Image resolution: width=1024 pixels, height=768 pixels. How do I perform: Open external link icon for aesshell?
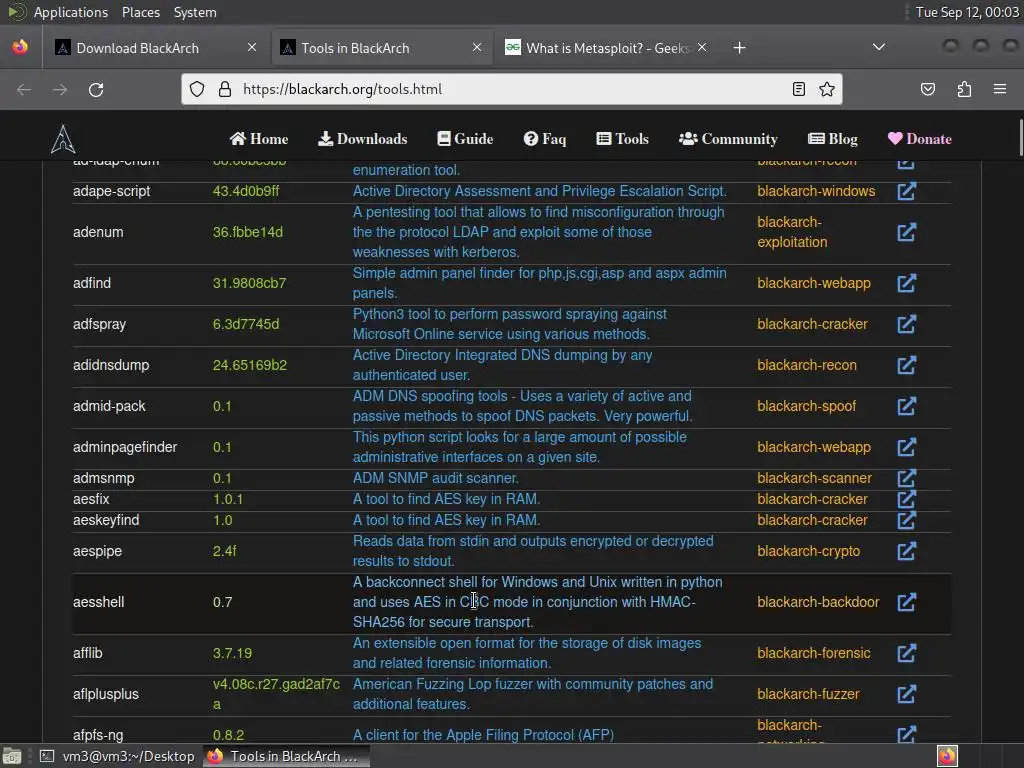tap(906, 602)
